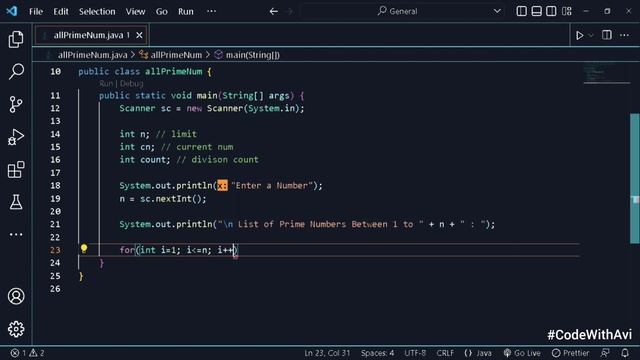
Task: Toggle the bottom panel layout
Action: (x=536, y=11)
